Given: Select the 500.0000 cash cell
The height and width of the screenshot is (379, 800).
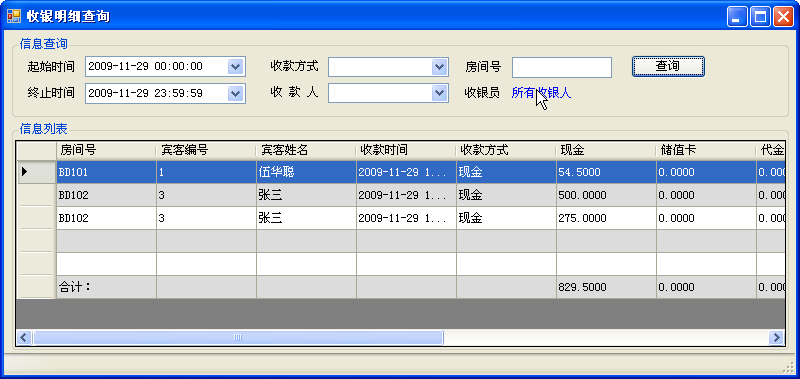Looking at the screenshot, I should (606, 195).
